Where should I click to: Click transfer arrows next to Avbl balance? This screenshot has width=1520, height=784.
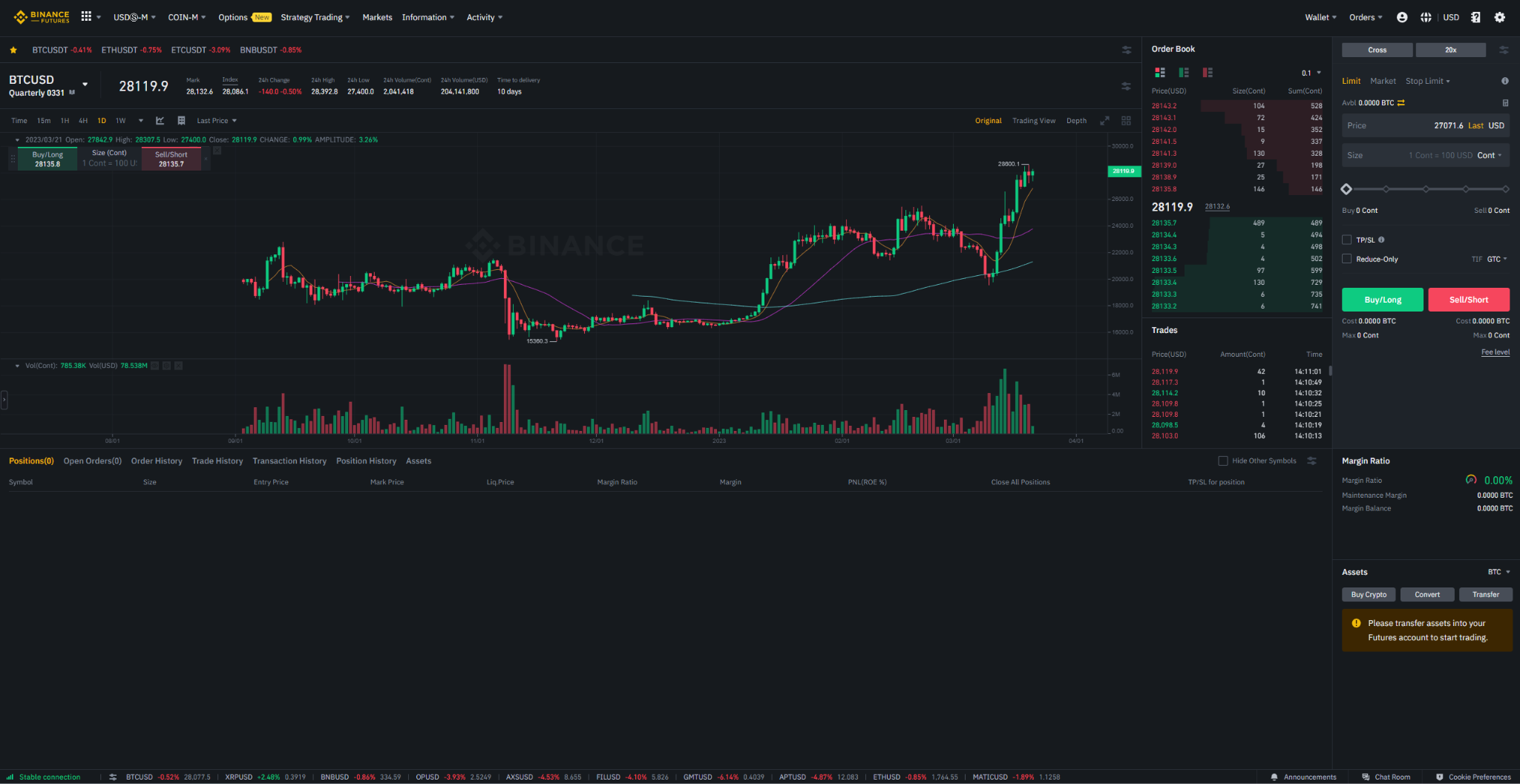1401,103
